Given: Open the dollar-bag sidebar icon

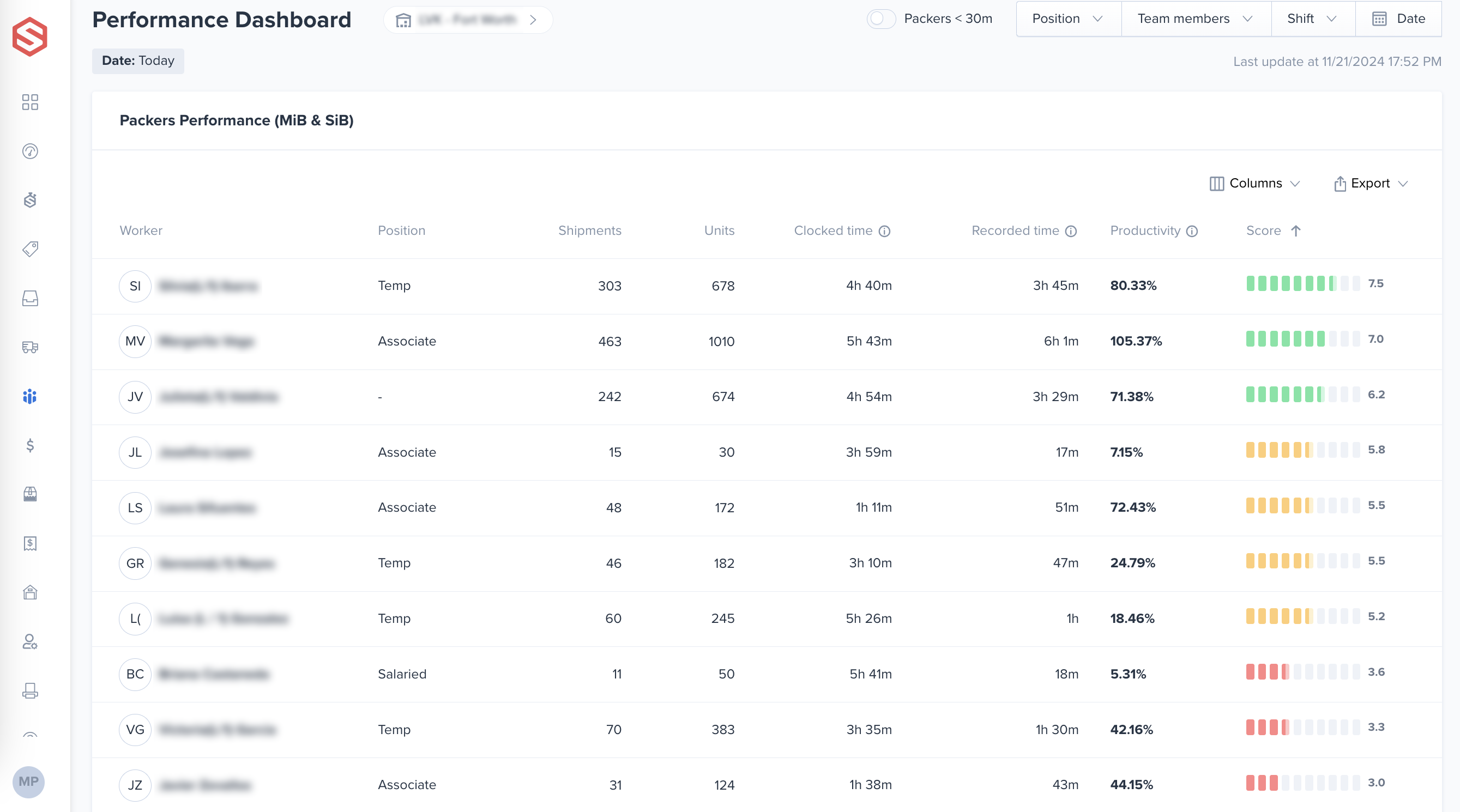Looking at the screenshot, I should pyautogui.click(x=30, y=200).
